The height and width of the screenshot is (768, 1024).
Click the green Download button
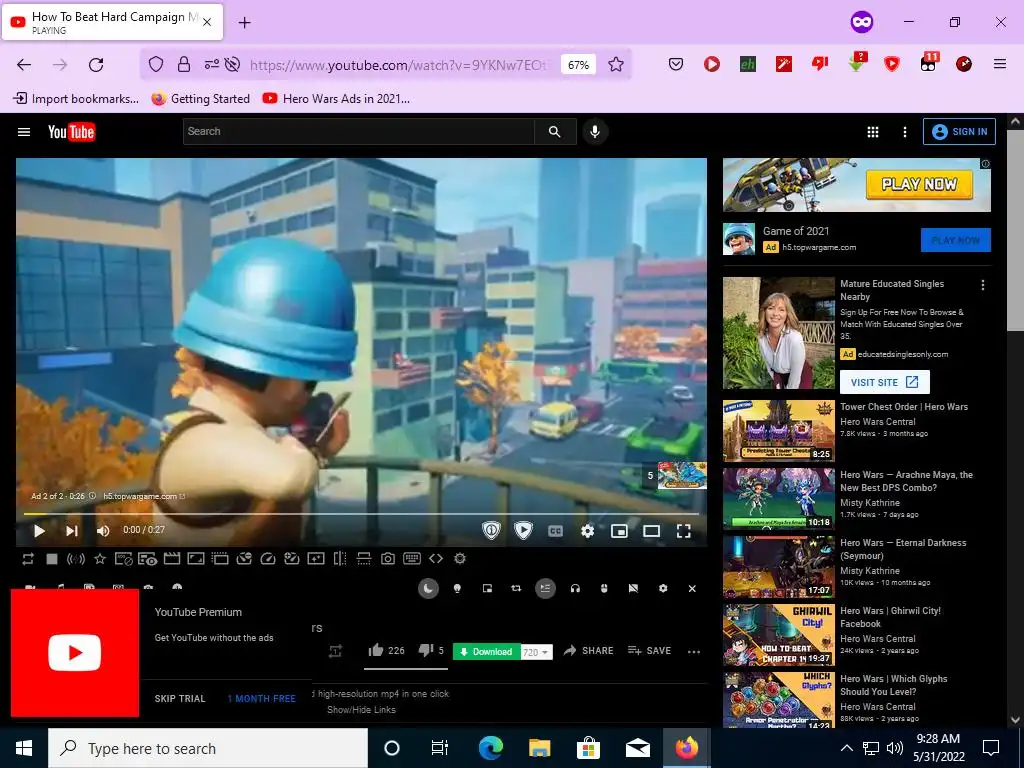pyautogui.click(x=487, y=651)
